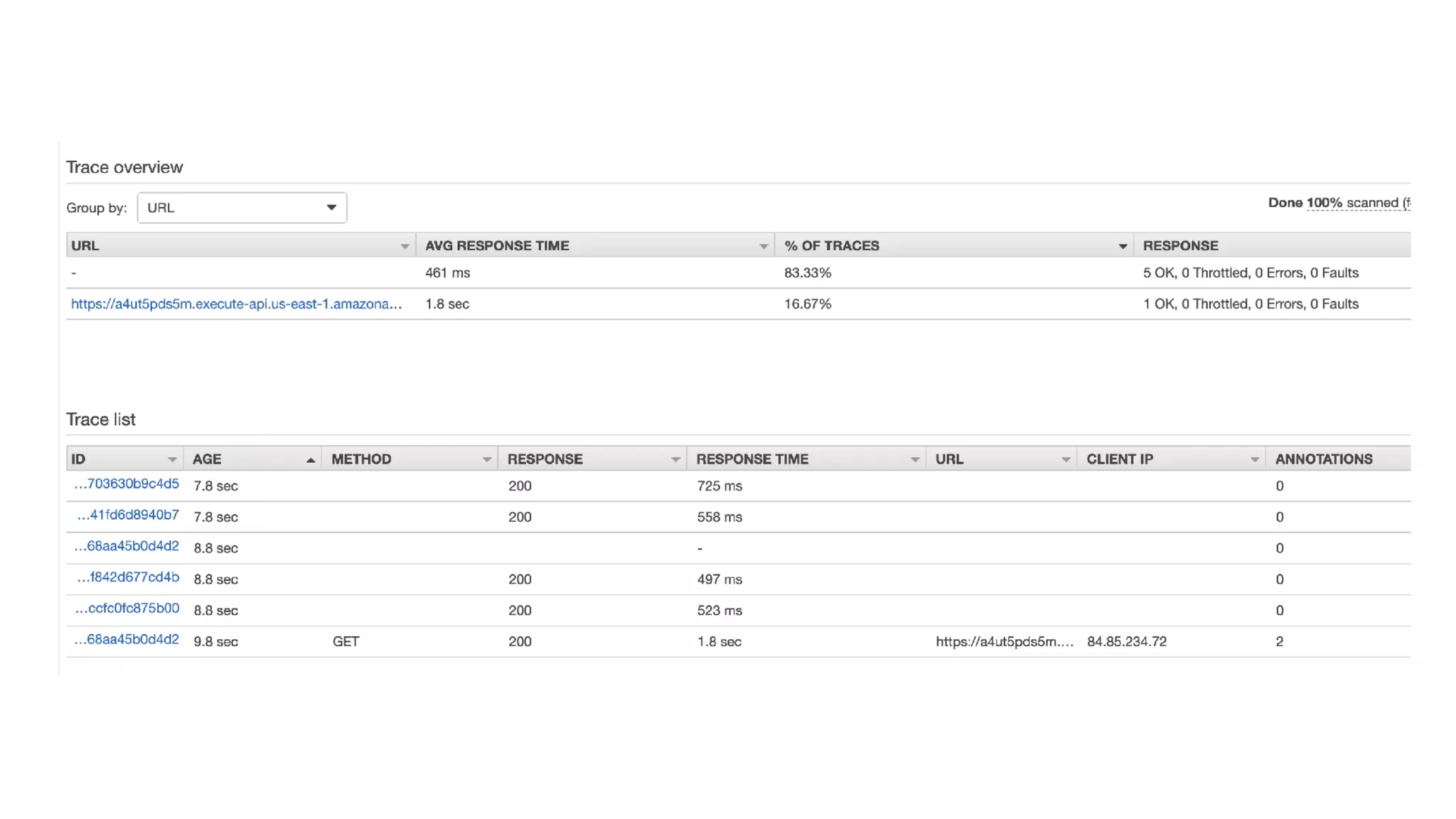Sort by % OF TRACES column arrow
The width and height of the screenshot is (1456, 819).
1123,246
